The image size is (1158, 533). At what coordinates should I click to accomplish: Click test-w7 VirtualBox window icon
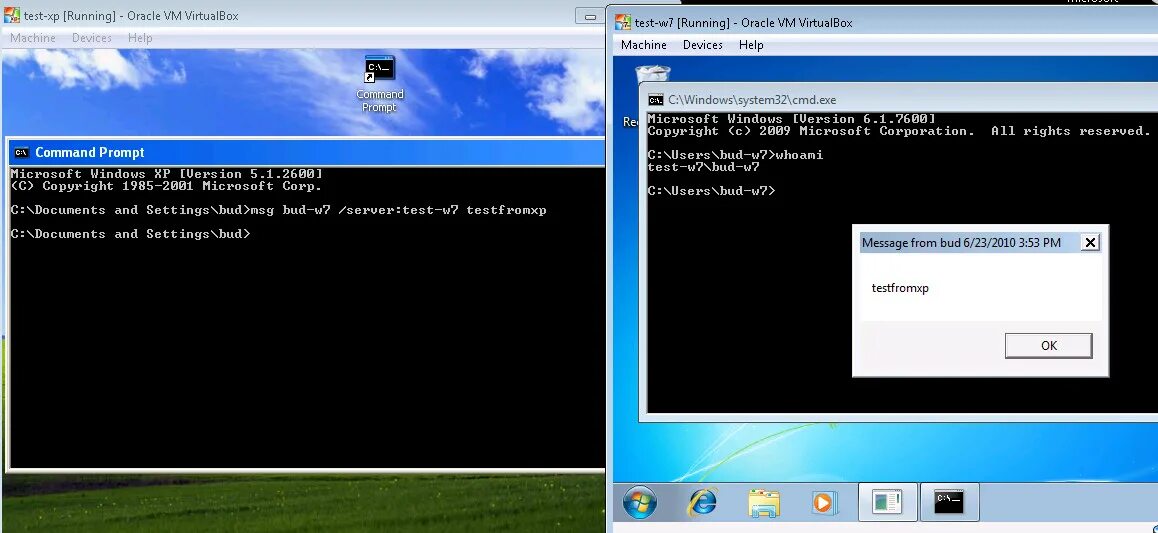(x=623, y=22)
